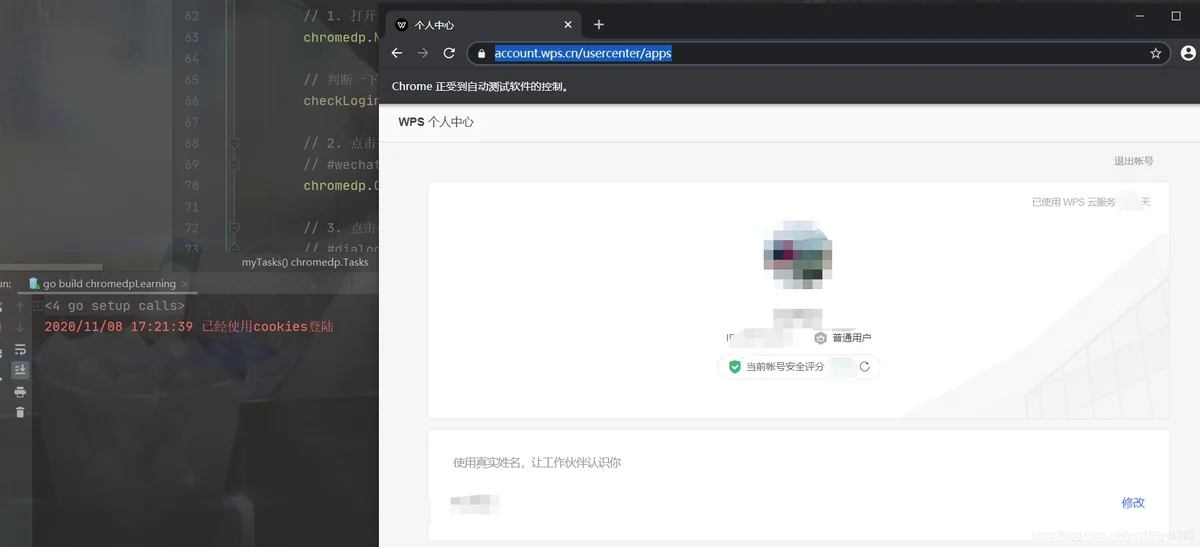Toggle scroll-to-end in the run console
This screenshot has width=1200, height=547.
(20, 370)
